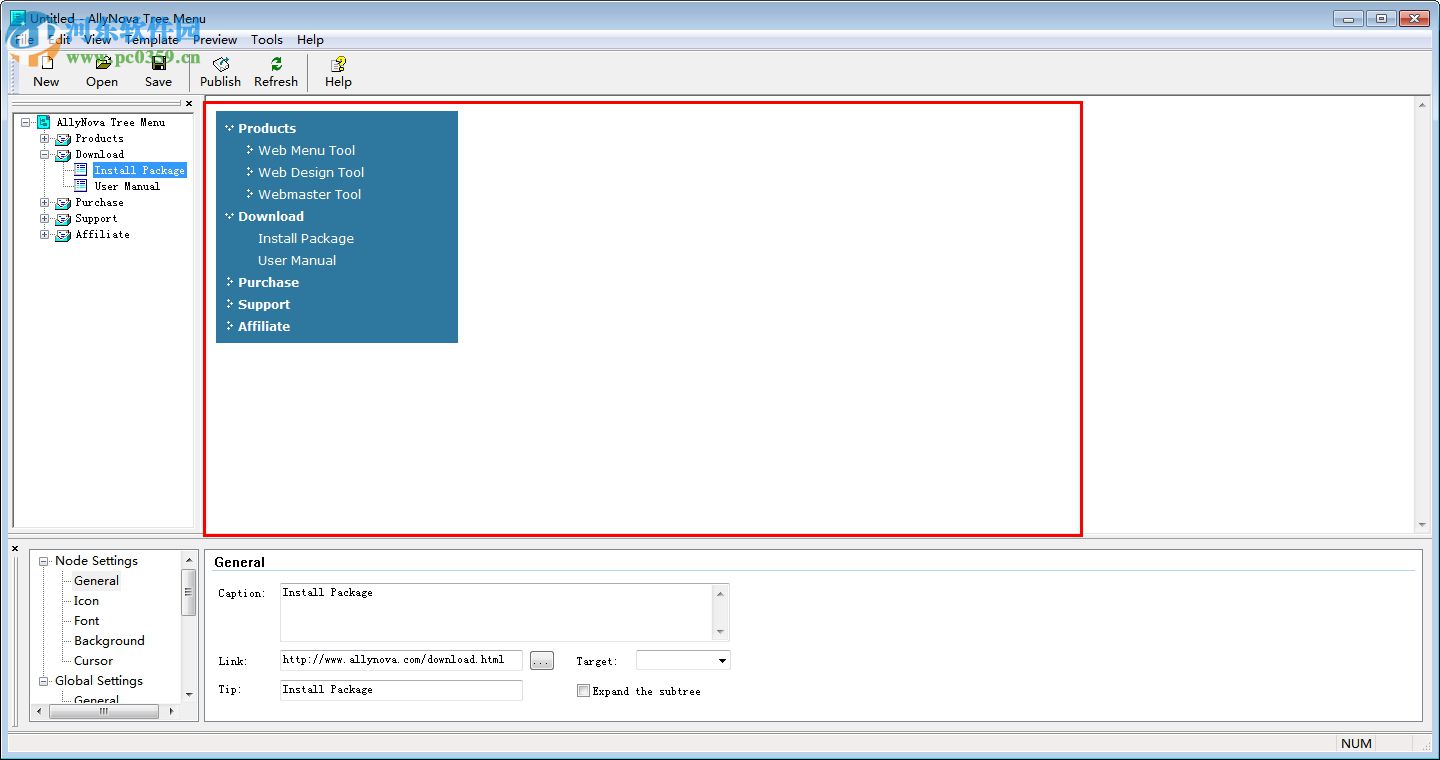1440x760 pixels.
Task: Open the Preview menu
Action: [x=215, y=40]
